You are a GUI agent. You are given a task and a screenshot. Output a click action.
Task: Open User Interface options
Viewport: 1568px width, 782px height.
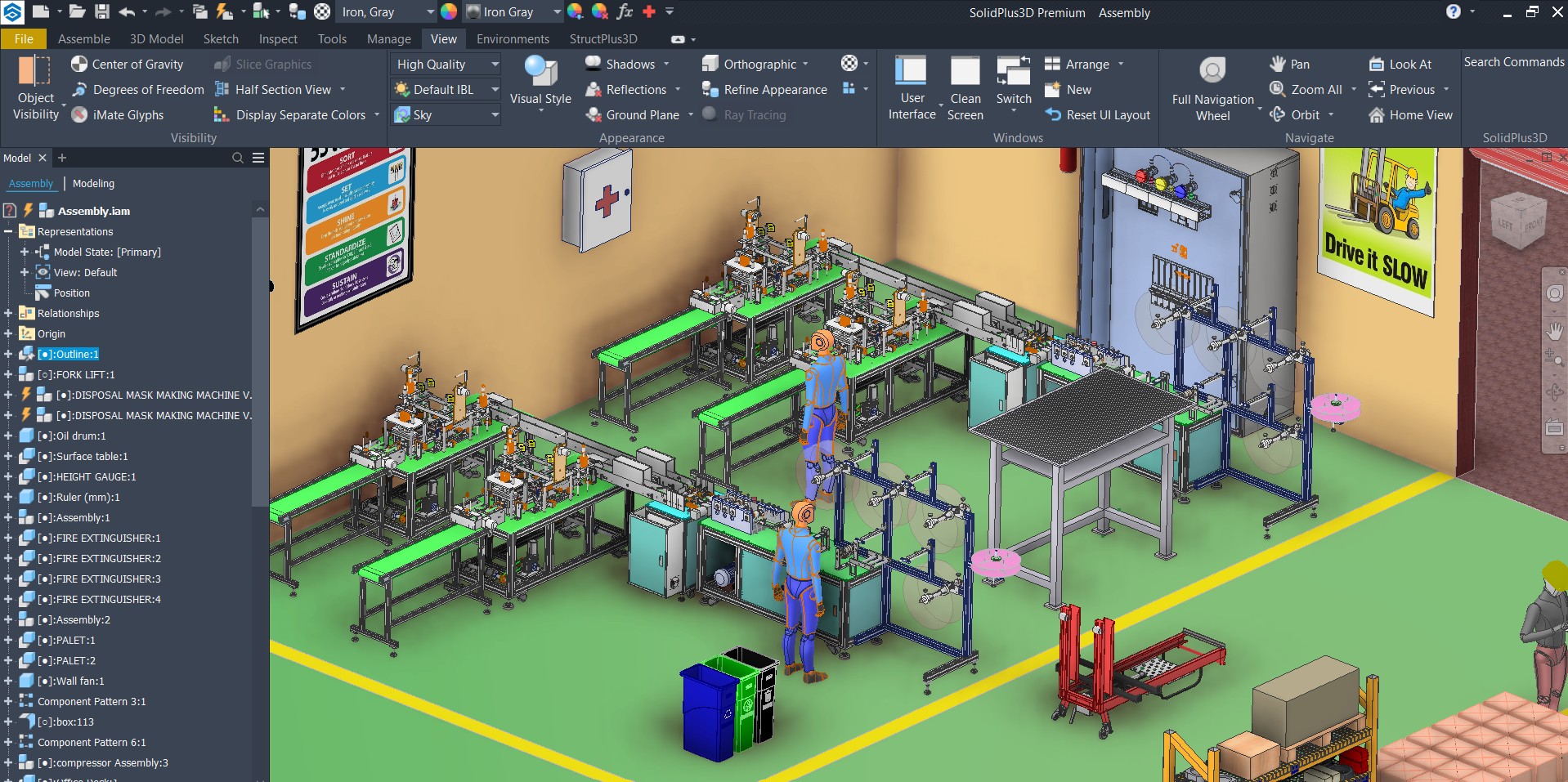click(912, 88)
